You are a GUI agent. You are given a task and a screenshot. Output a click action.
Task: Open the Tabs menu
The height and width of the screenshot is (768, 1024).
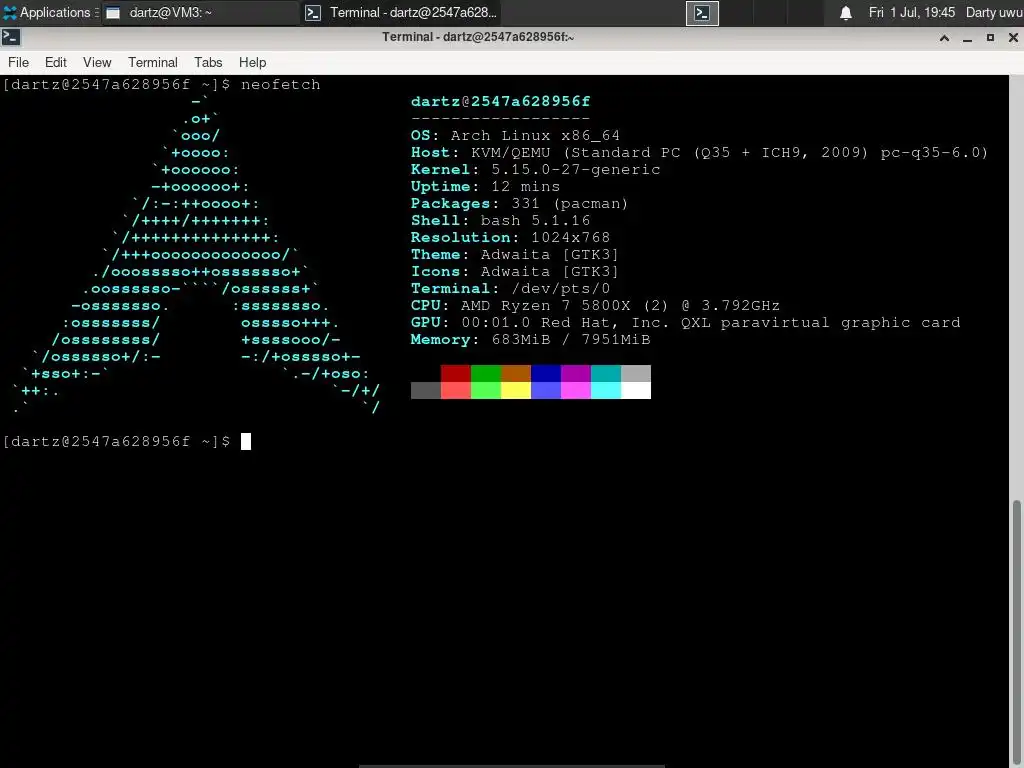click(x=208, y=62)
